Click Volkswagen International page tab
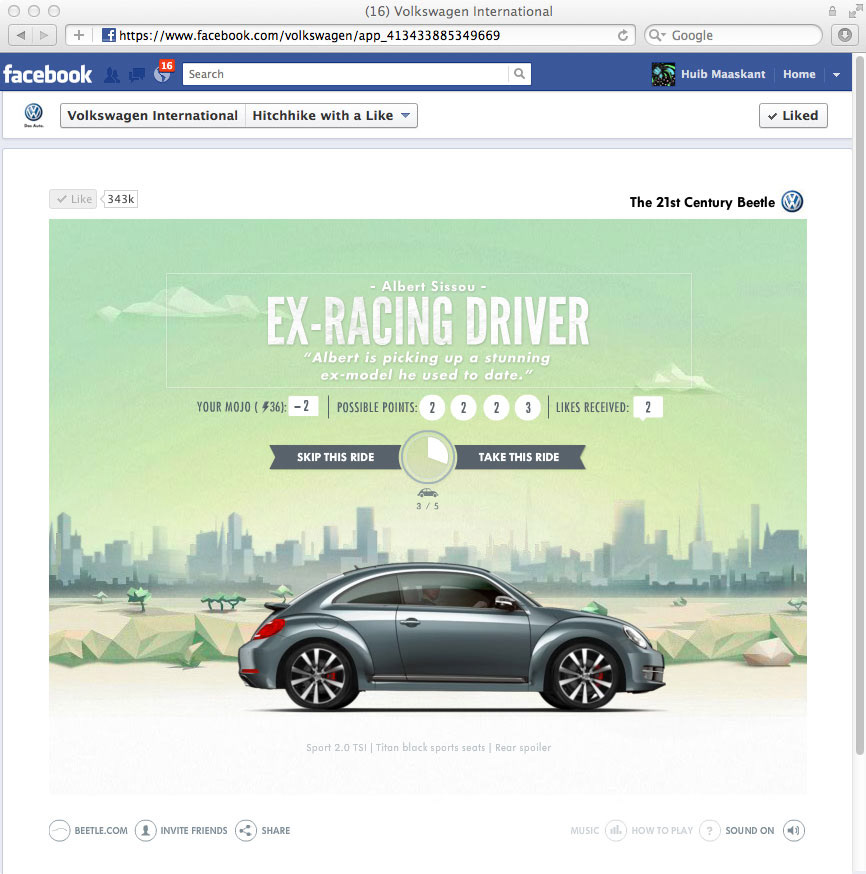Viewport: 866px width, 874px height. click(x=153, y=115)
